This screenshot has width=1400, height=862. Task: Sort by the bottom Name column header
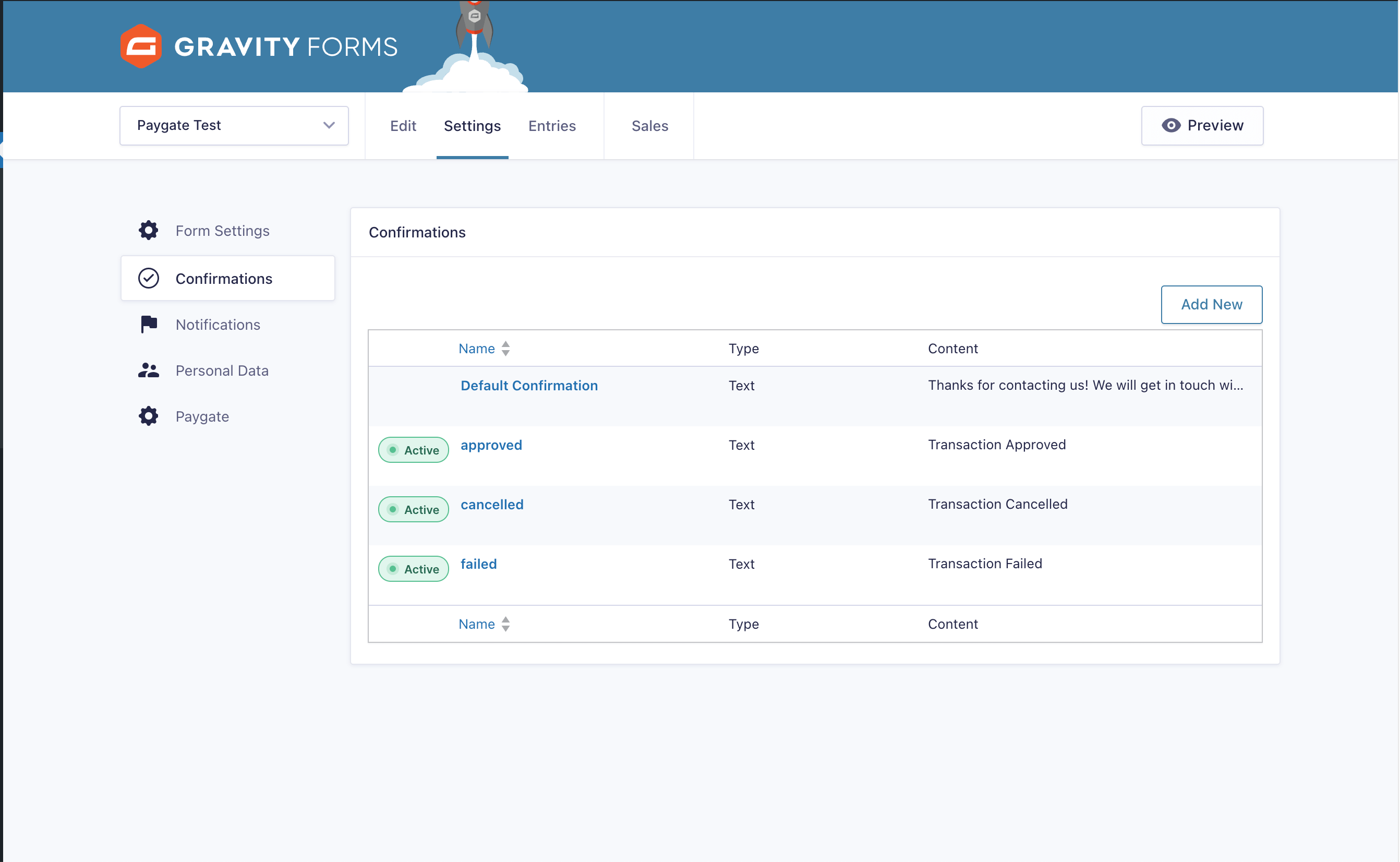(477, 624)
